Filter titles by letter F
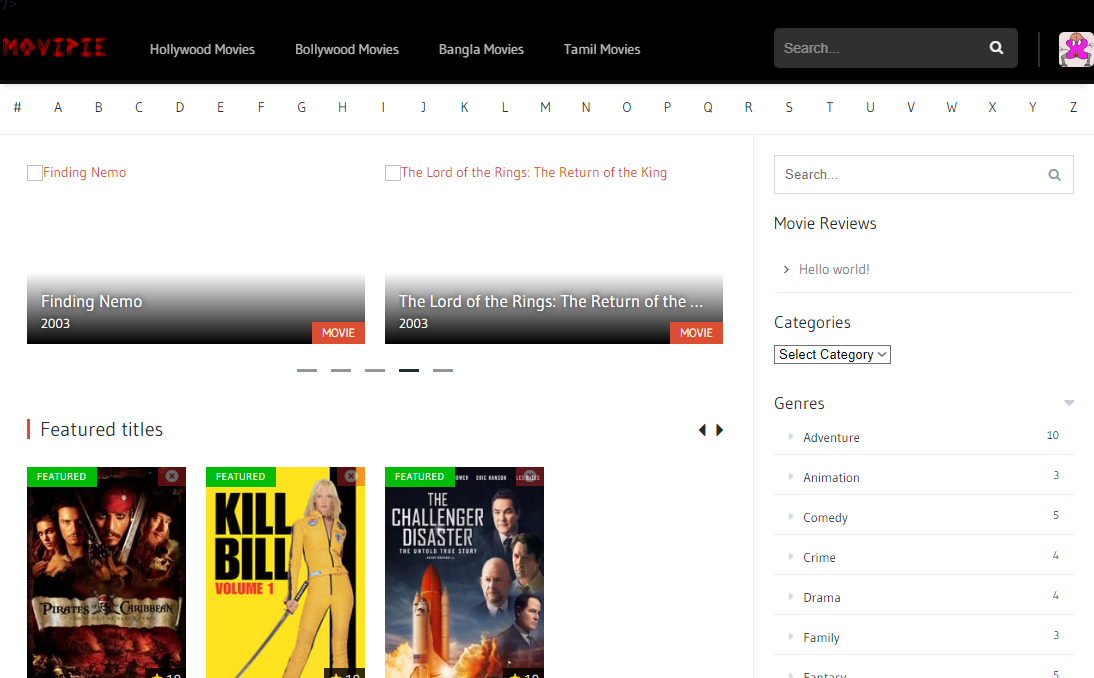Screen dimensions: 1094x678 (261, 107)
